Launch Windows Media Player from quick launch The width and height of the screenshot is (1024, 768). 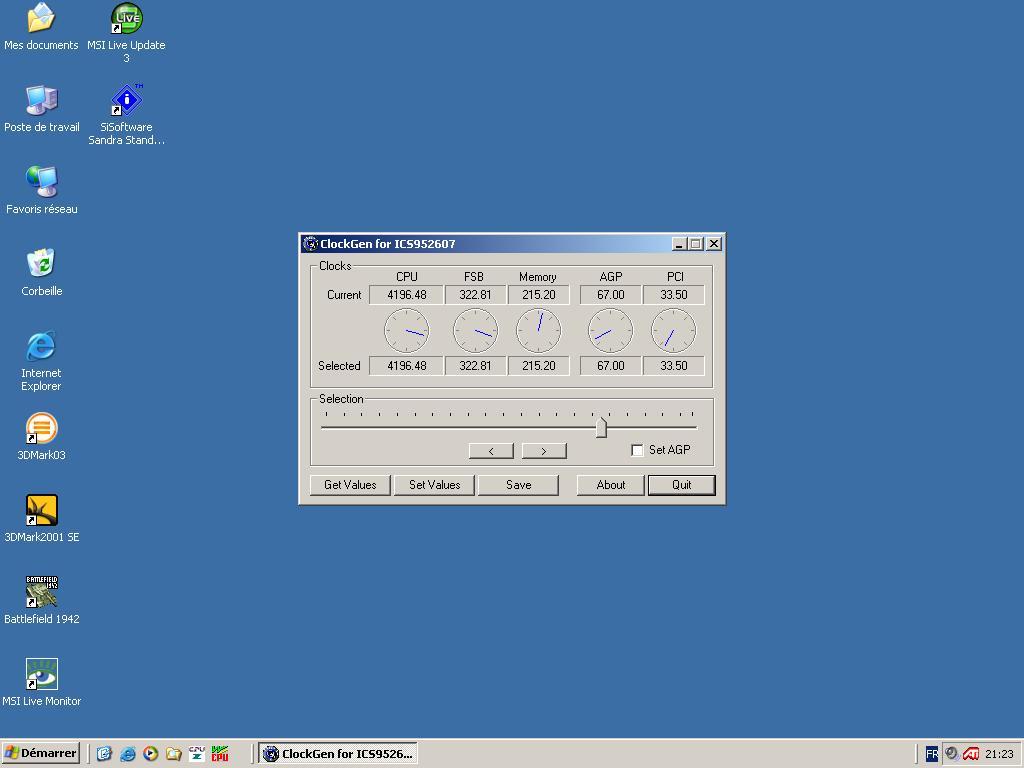(150, 754)
